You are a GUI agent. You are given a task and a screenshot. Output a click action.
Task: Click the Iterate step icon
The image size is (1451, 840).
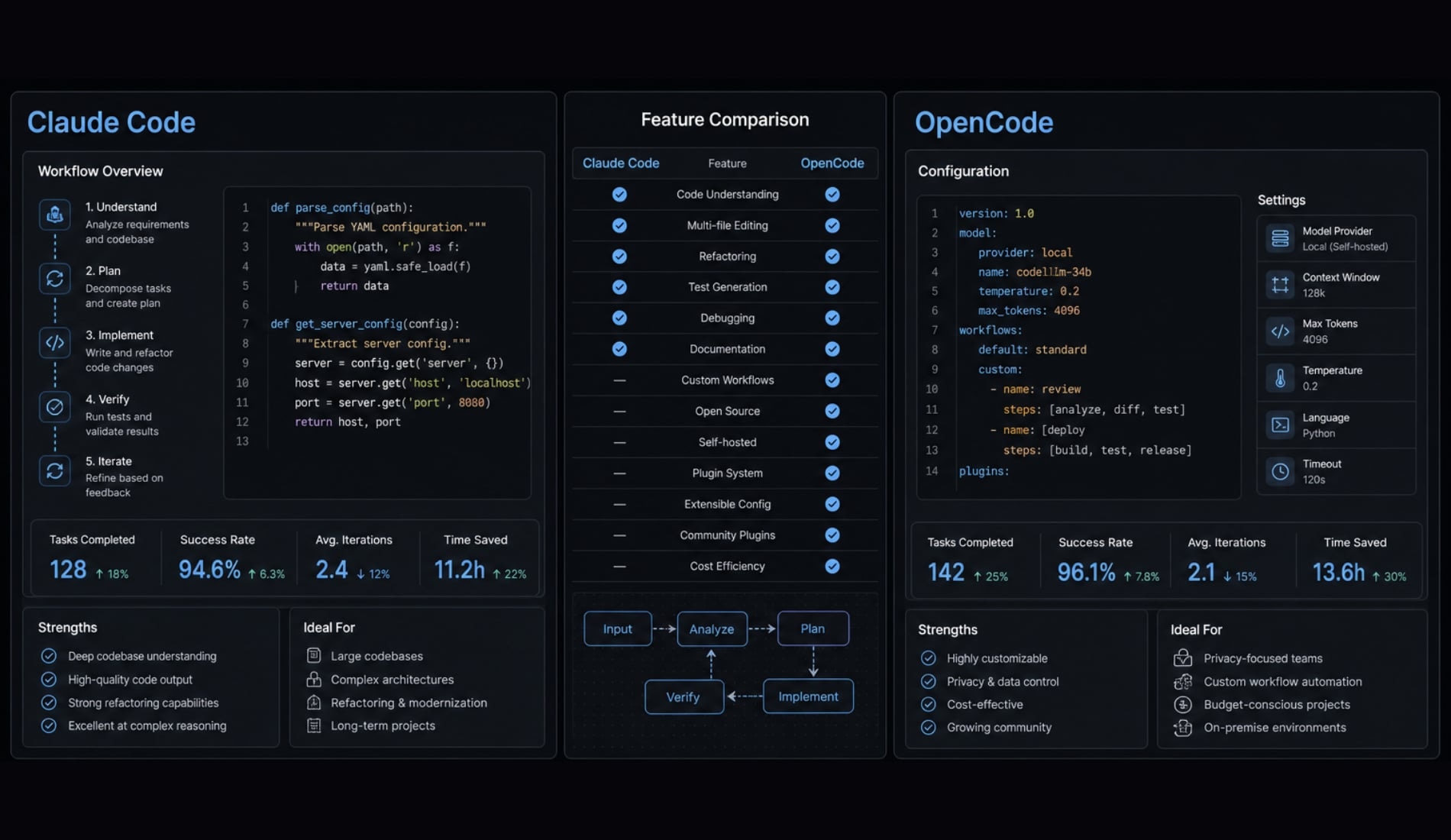[x=55, y=470]
